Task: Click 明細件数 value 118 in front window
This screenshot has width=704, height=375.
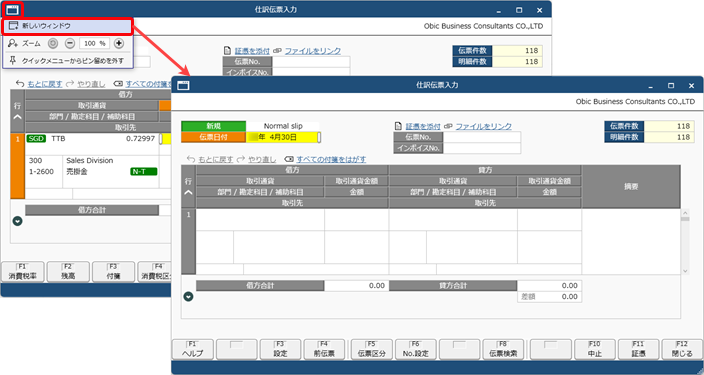Action: pyautogui.click(x=669, y=137)
